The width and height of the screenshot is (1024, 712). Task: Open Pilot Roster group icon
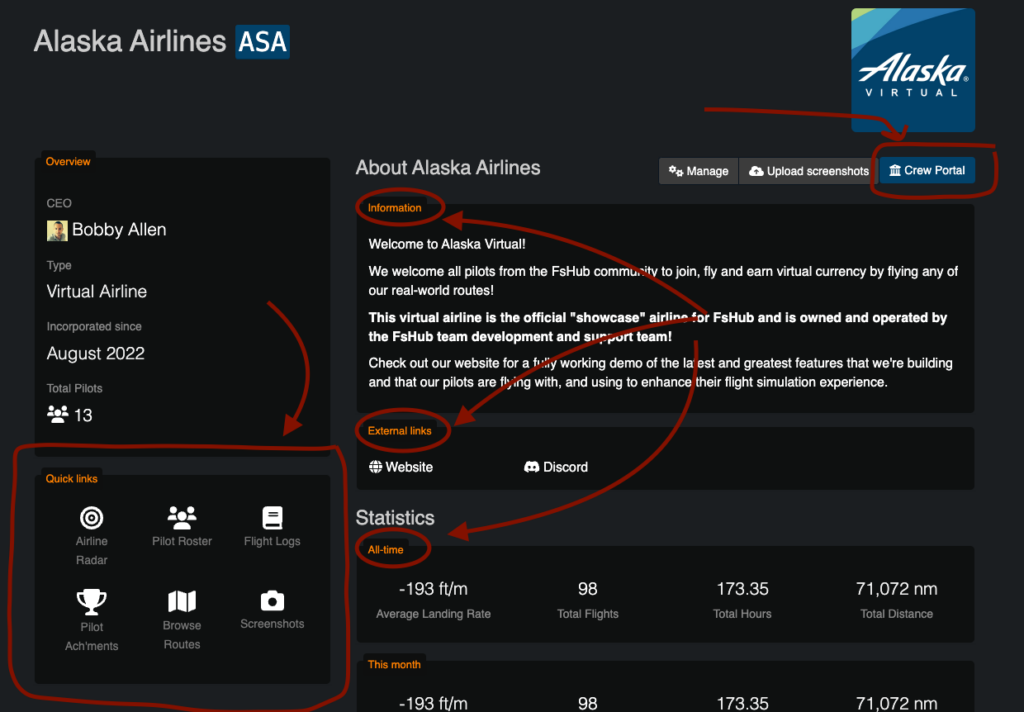tap(182, 517)
